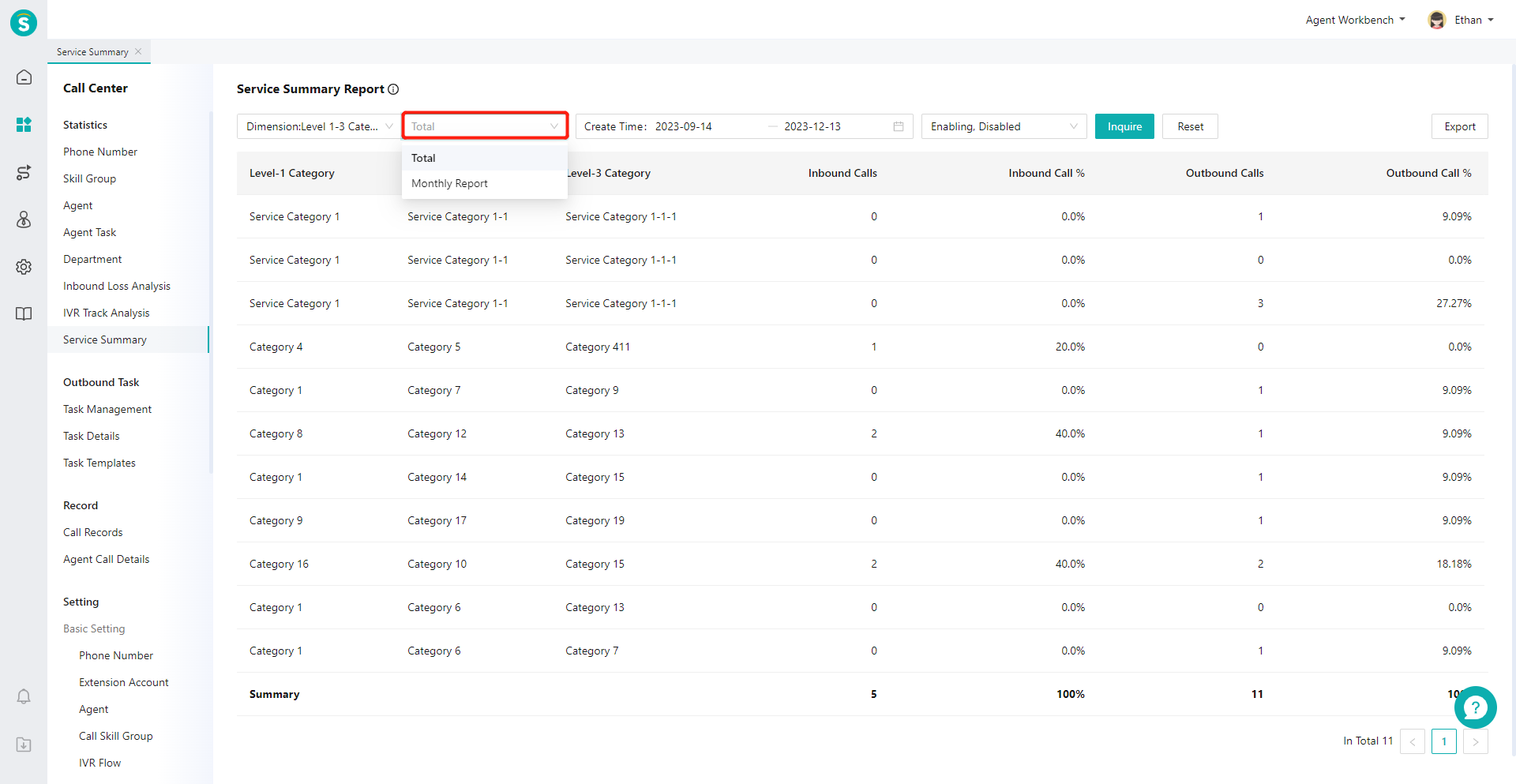Open Agent Call Details in sidebar
1516x784 pixels.
(107, 559)
